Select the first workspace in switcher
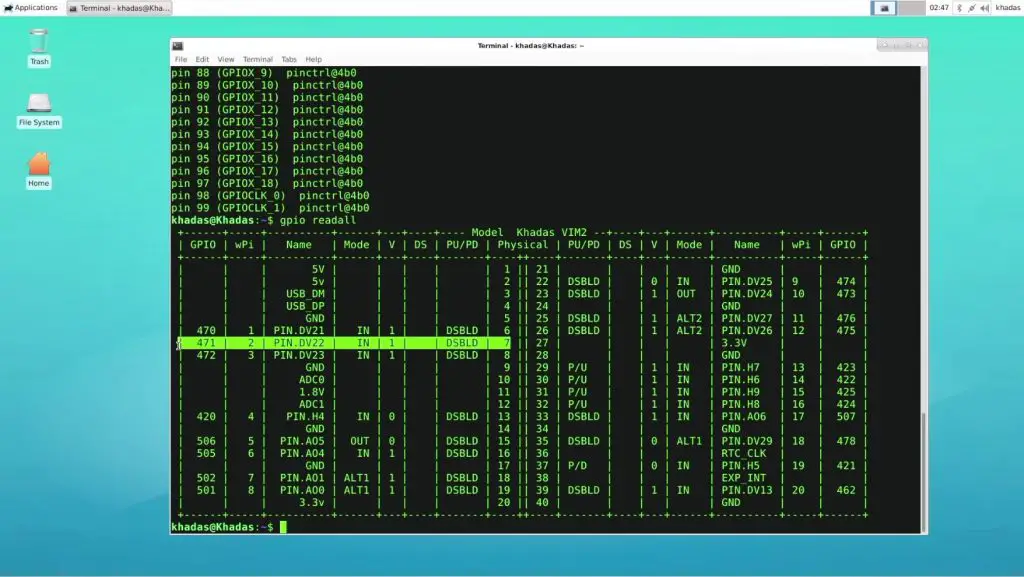 click(x=884, y=7)
